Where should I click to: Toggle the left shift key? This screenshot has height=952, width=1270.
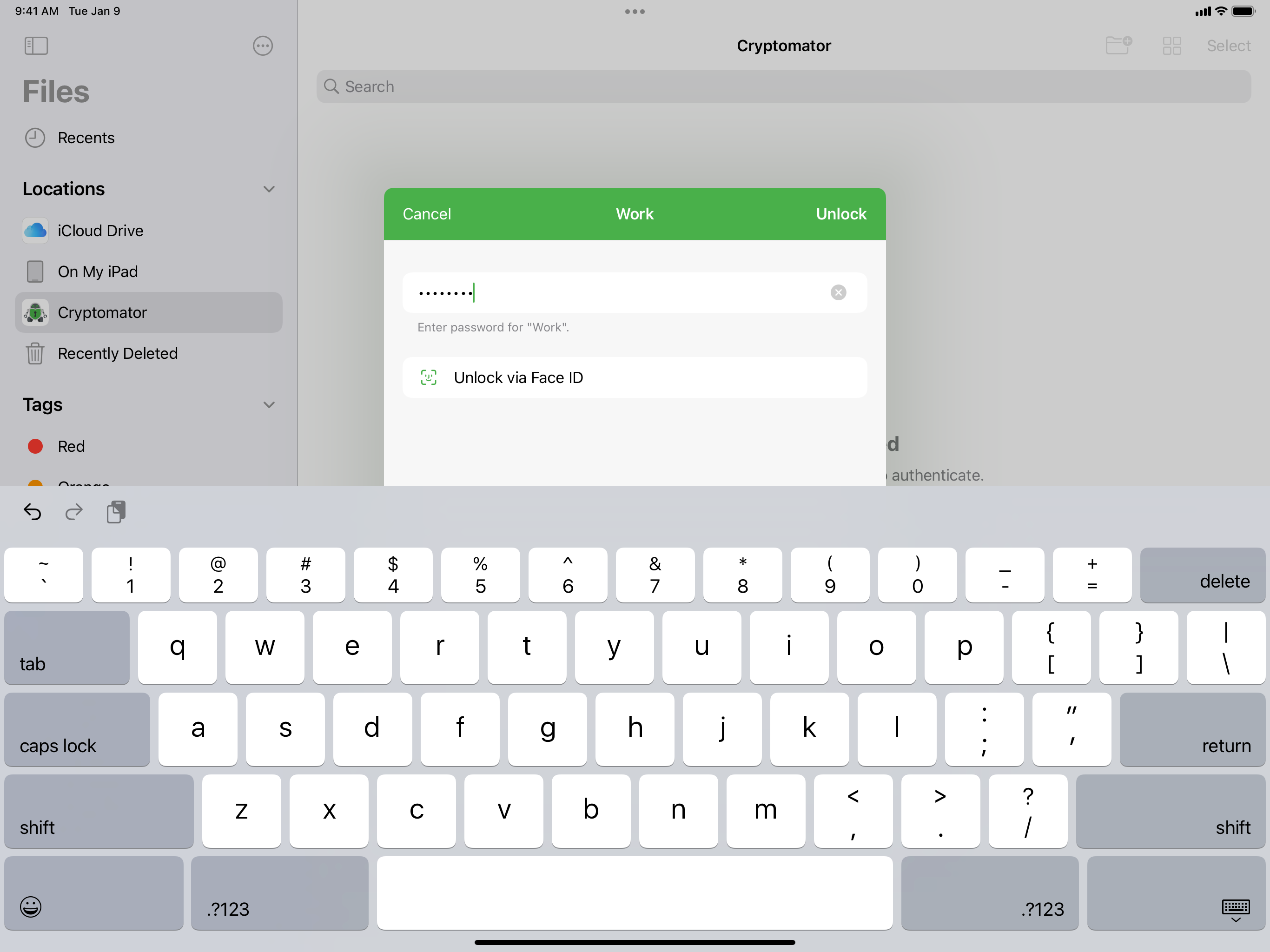pyautogui.click(x=99, y=811)
